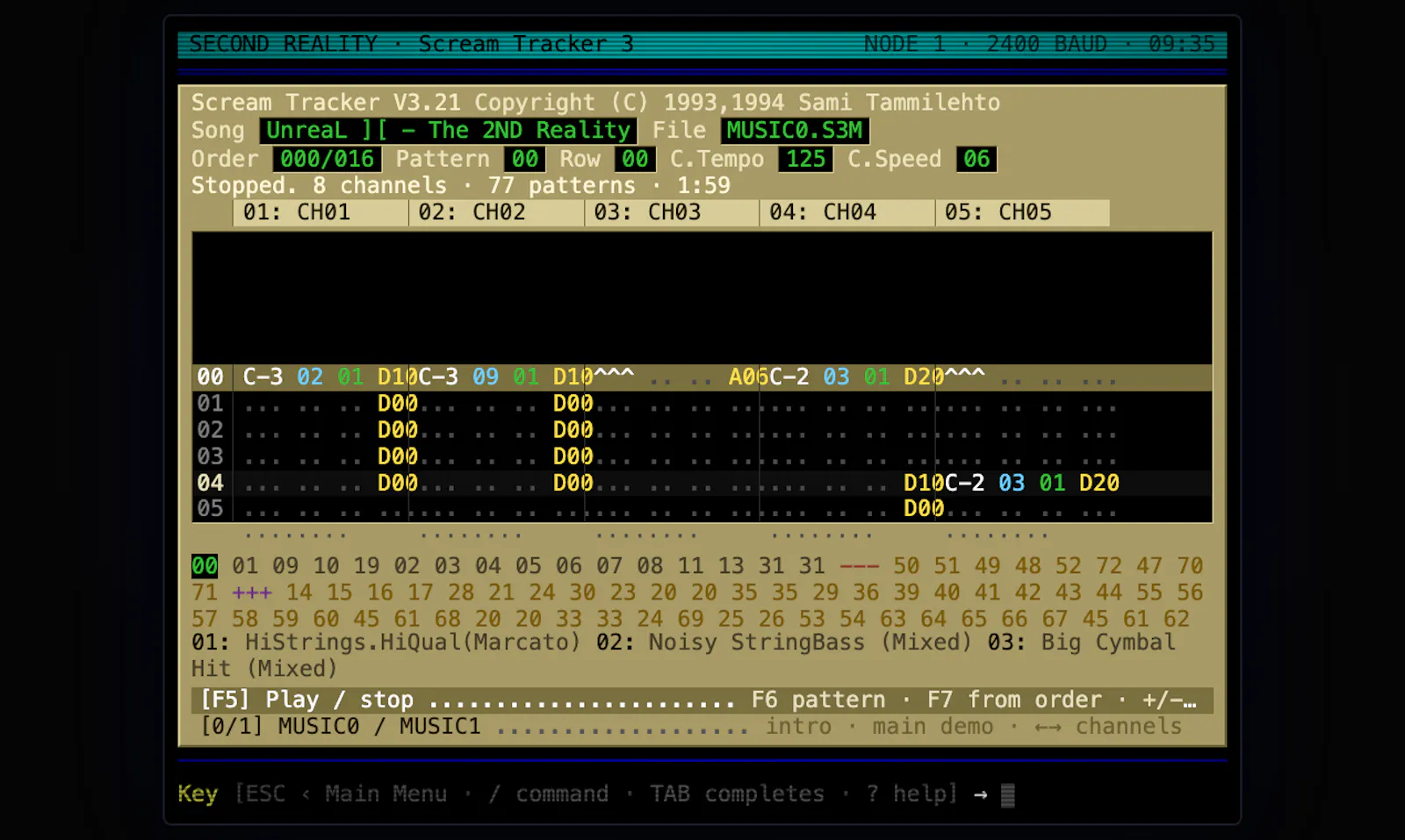The width and height of the screenshot is (1405, 840).
Task: Select order list entry 71
Action: (205, 592)
